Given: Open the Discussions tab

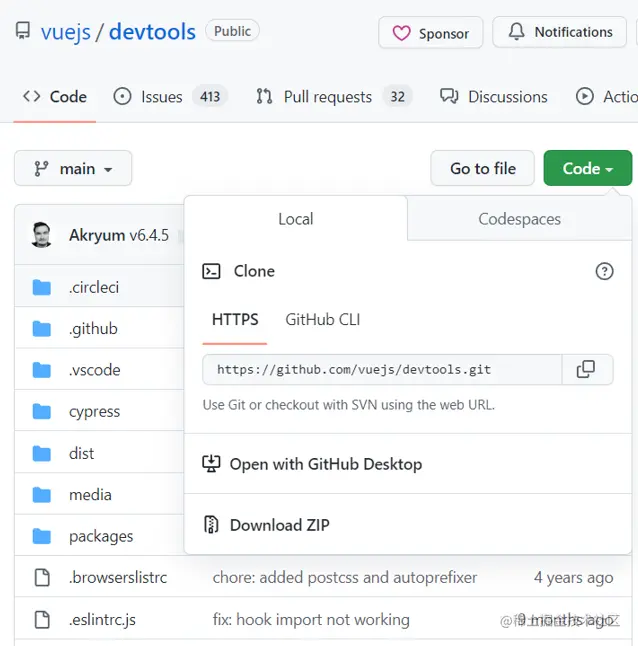Looking at the screenshot, I should coord(493,97).
